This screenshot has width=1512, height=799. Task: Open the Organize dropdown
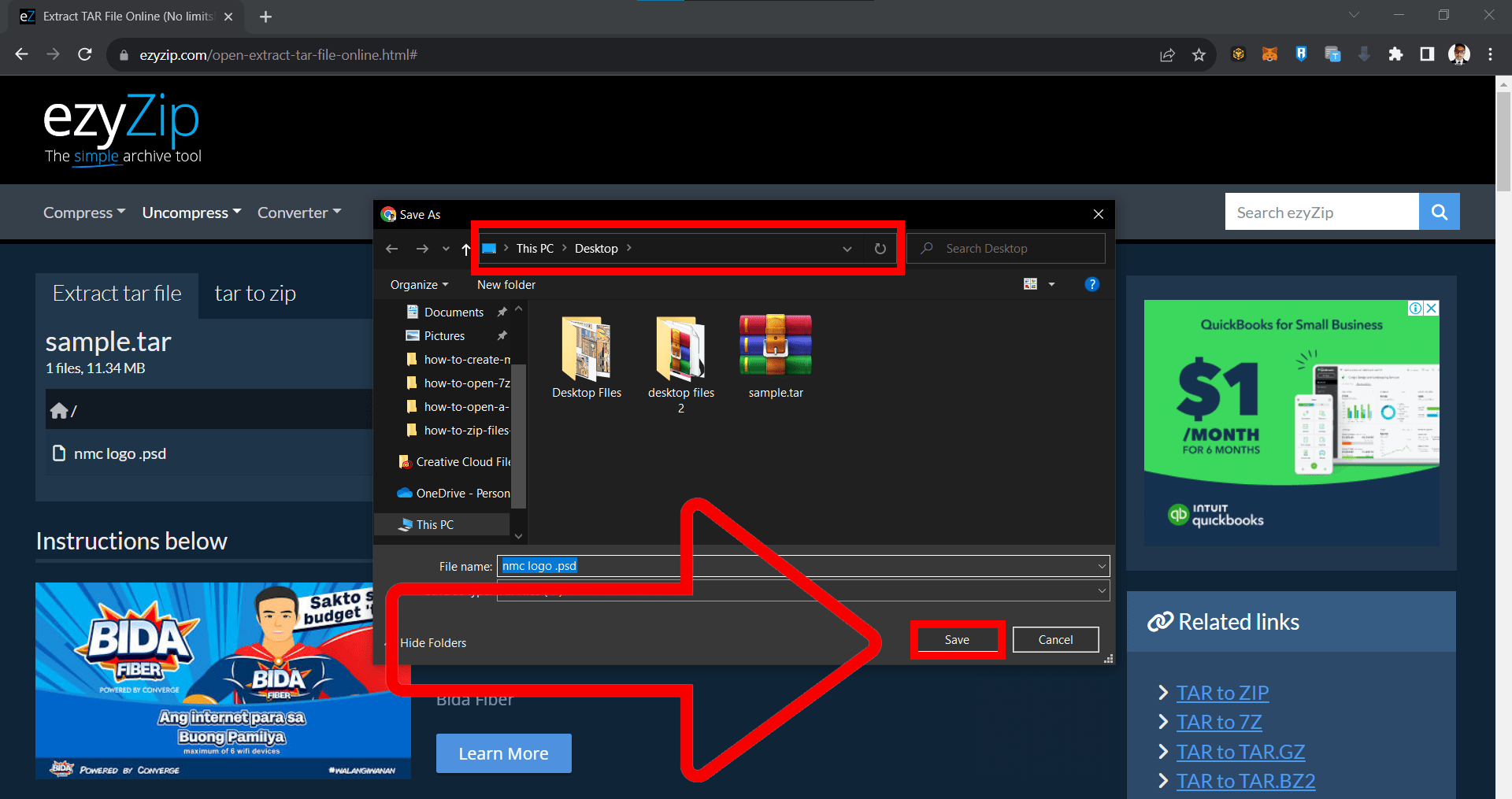[x=417, y=284]
